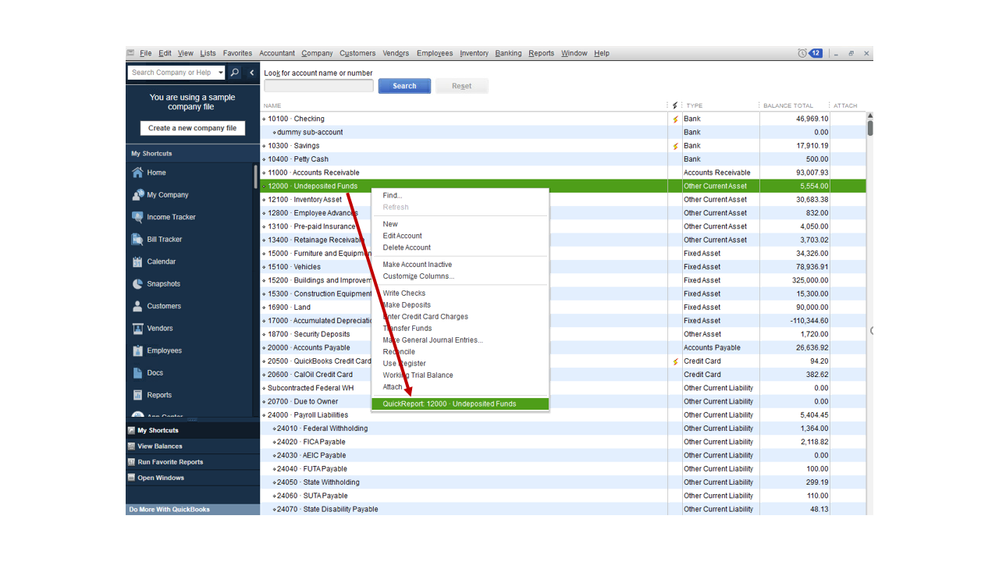Image resolution: width=999 pixels, height=562 pixels.
Task: Click the lightning column header icon
Action: point(675,106)
